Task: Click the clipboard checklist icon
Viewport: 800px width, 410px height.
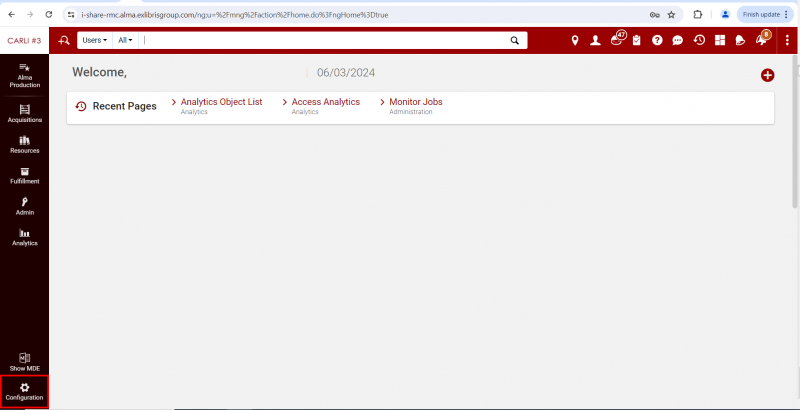Action: click(x=636, y=40)
